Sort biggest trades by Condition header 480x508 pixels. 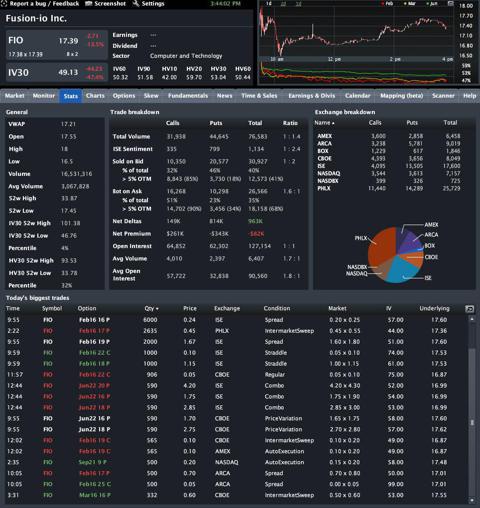[277, 308]
